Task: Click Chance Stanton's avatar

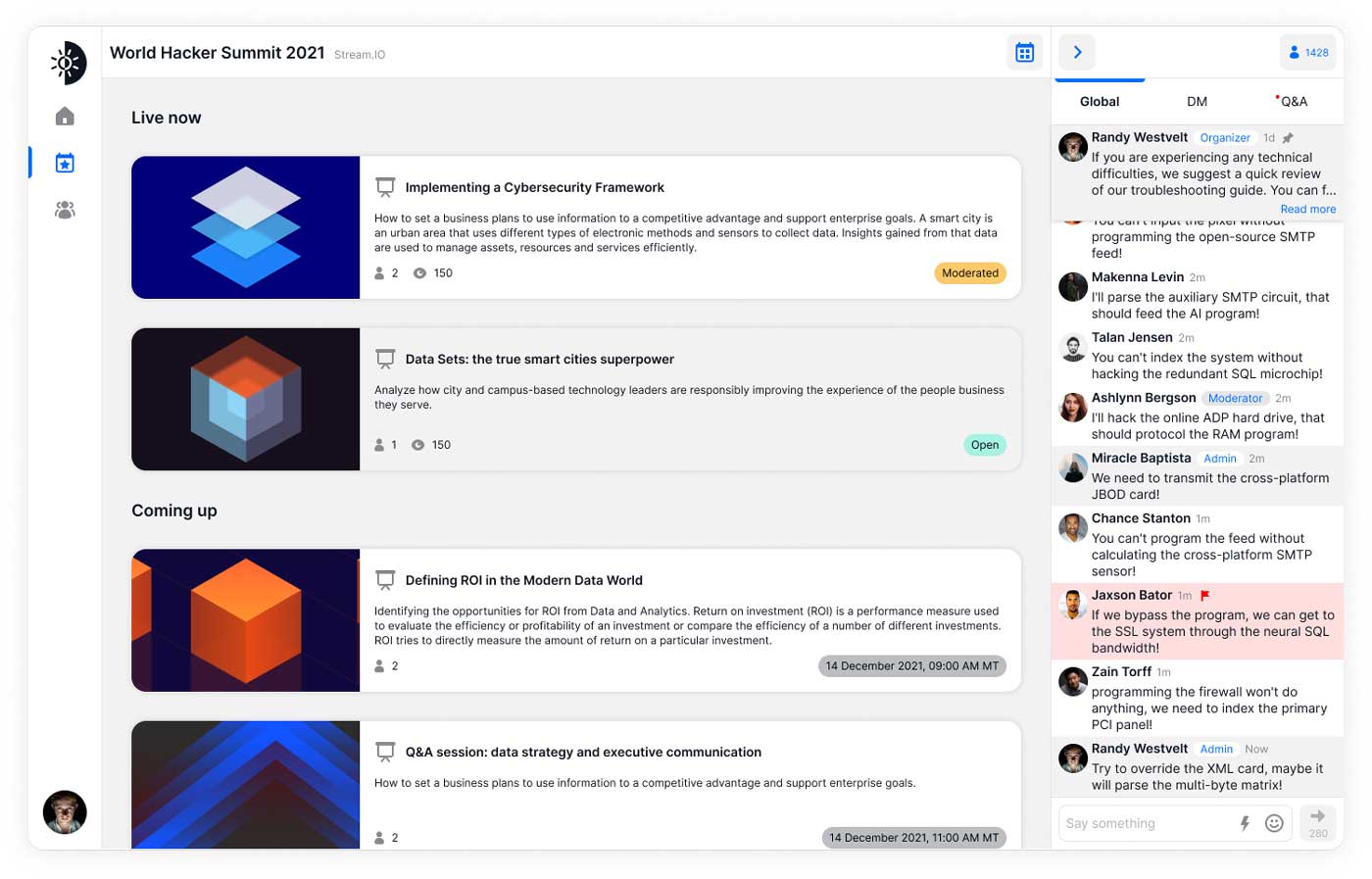Action: click(x=1073, y=527)
